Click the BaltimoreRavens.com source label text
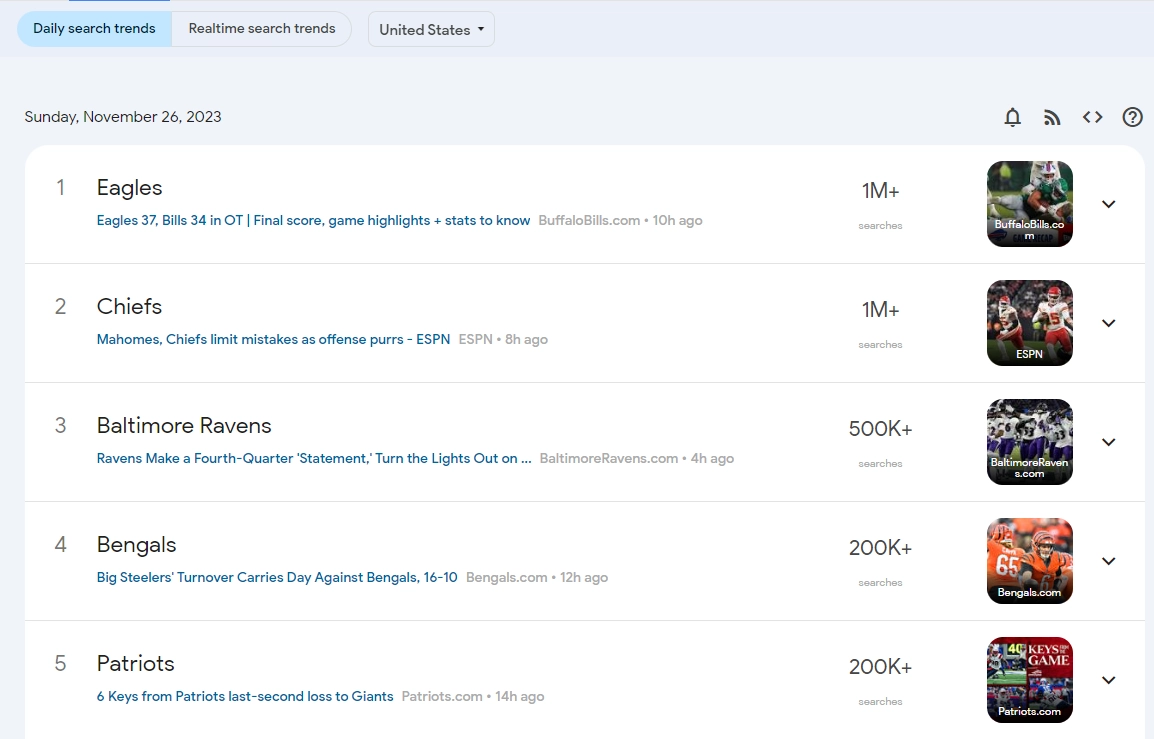1154x739 pixels. pyautogui.click(x=609, y=459)
